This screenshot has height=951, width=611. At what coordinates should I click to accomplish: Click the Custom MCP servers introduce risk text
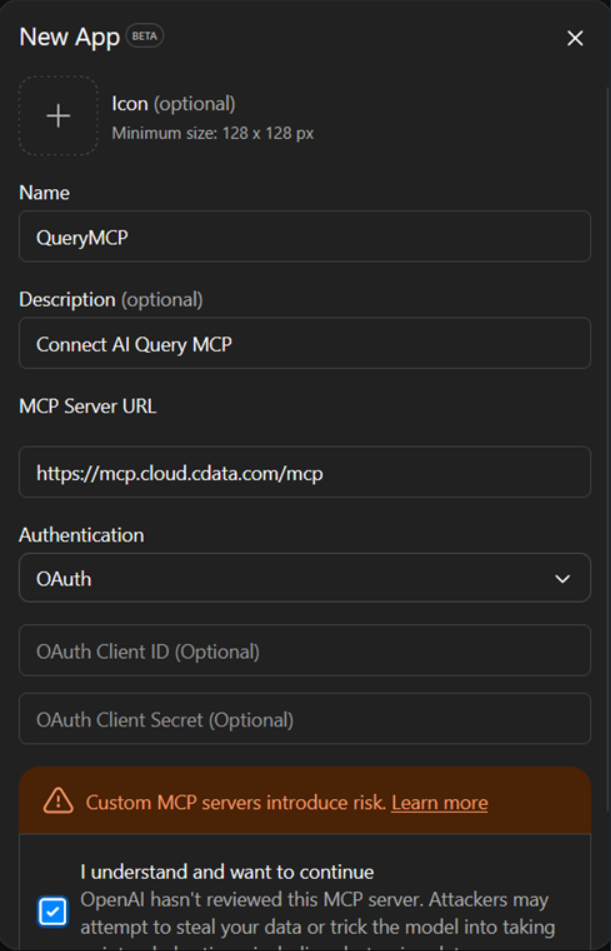tap(235, 802)
